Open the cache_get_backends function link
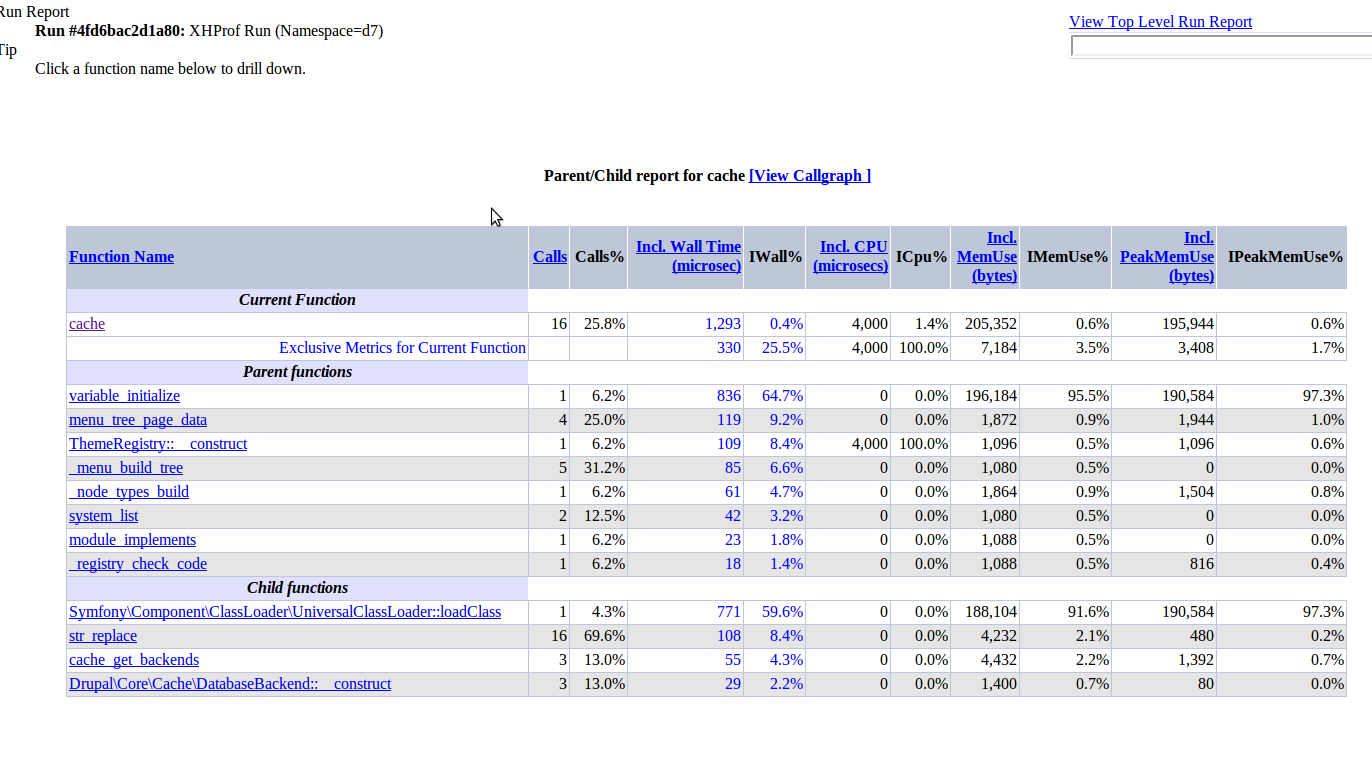 [134, 660]
